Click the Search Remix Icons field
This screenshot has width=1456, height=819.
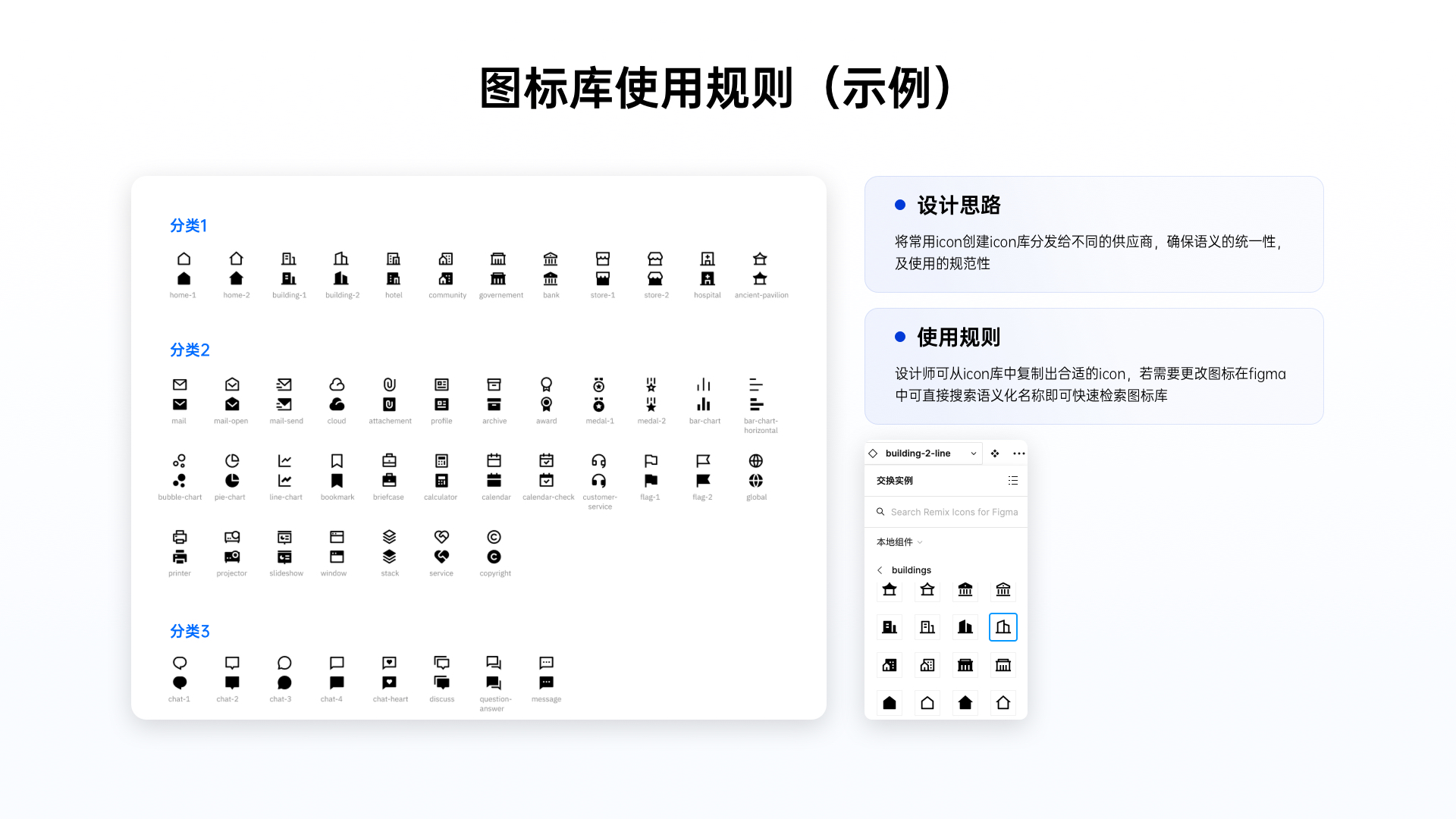pos(953,512)
